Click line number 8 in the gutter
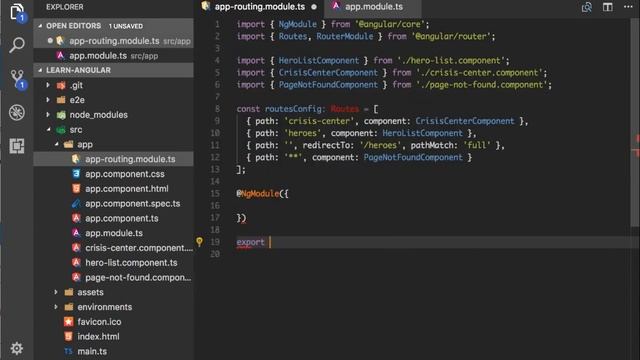 tap(217, 109)
